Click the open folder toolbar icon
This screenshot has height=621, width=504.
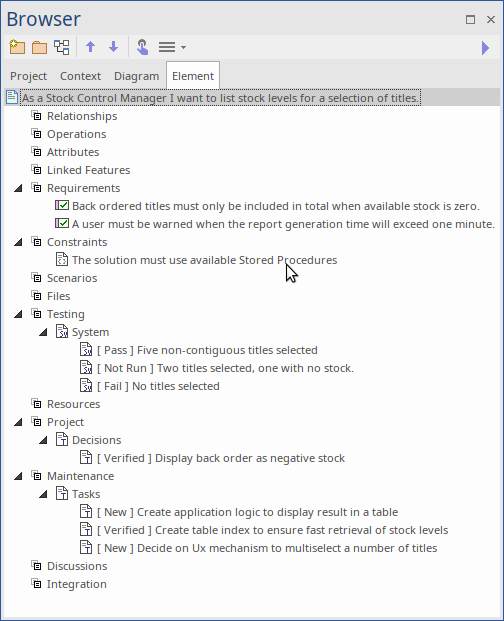(40, 48)
